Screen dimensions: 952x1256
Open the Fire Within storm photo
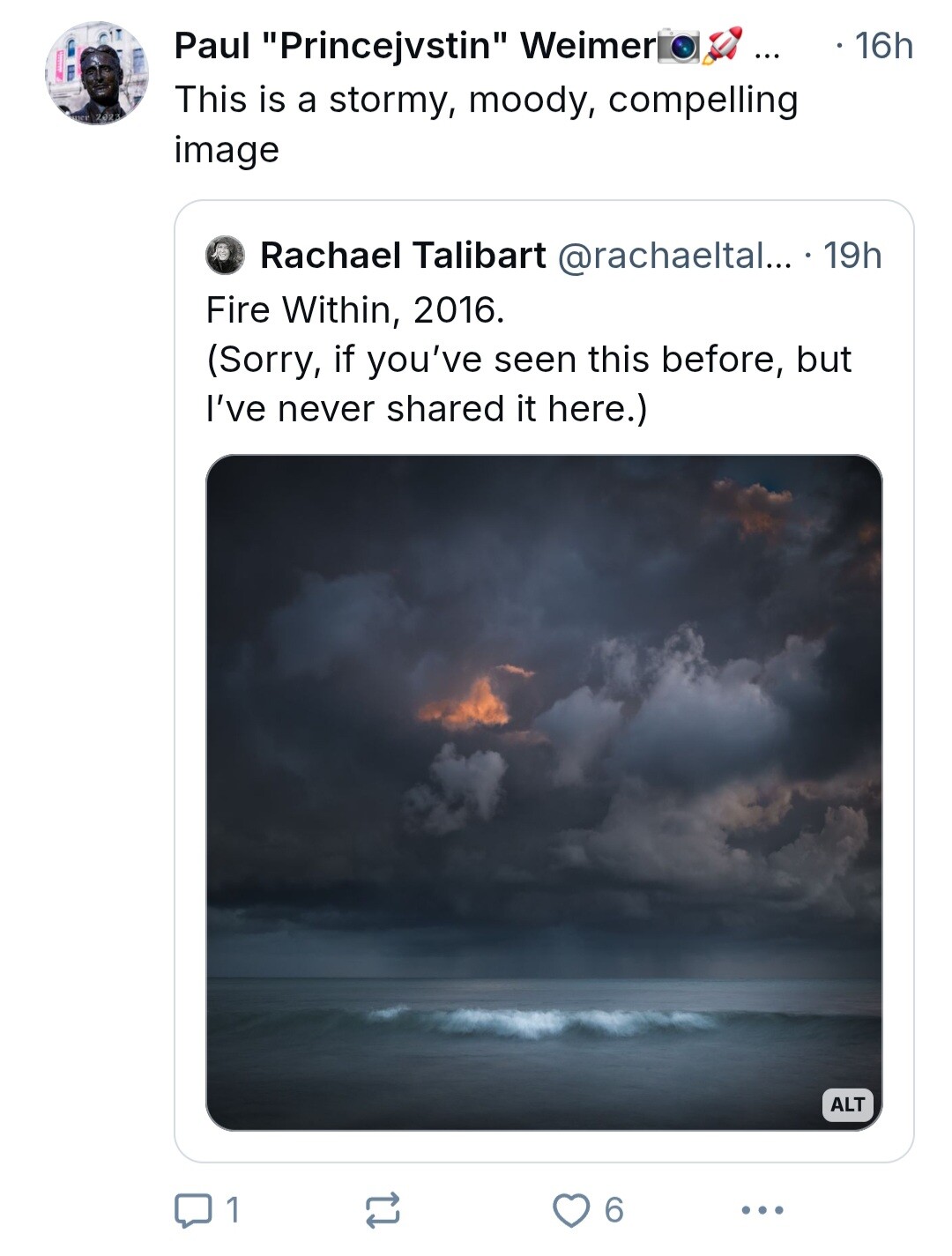pyautogui.click(x=544, y=792)
